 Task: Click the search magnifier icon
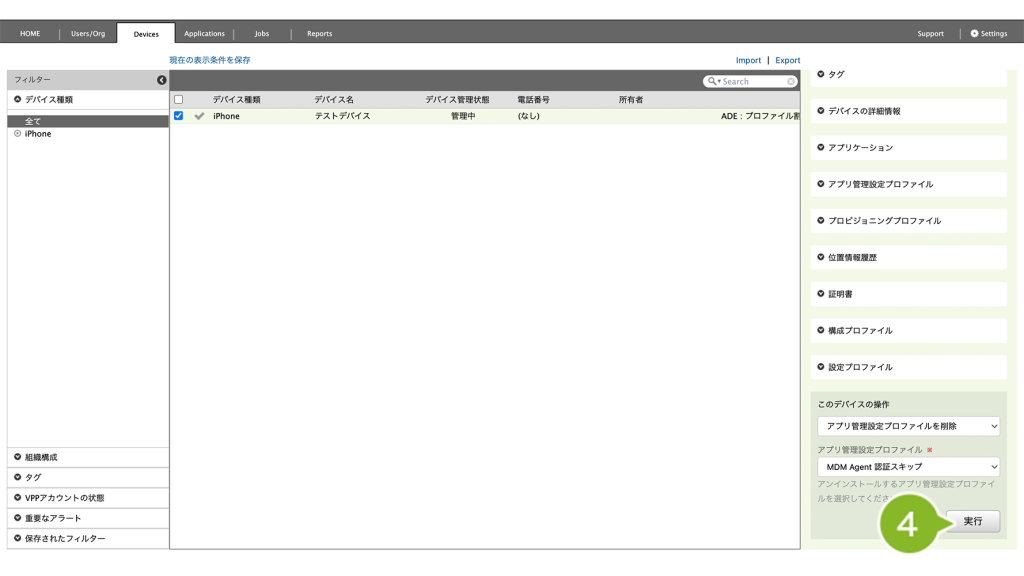(712, 82)
